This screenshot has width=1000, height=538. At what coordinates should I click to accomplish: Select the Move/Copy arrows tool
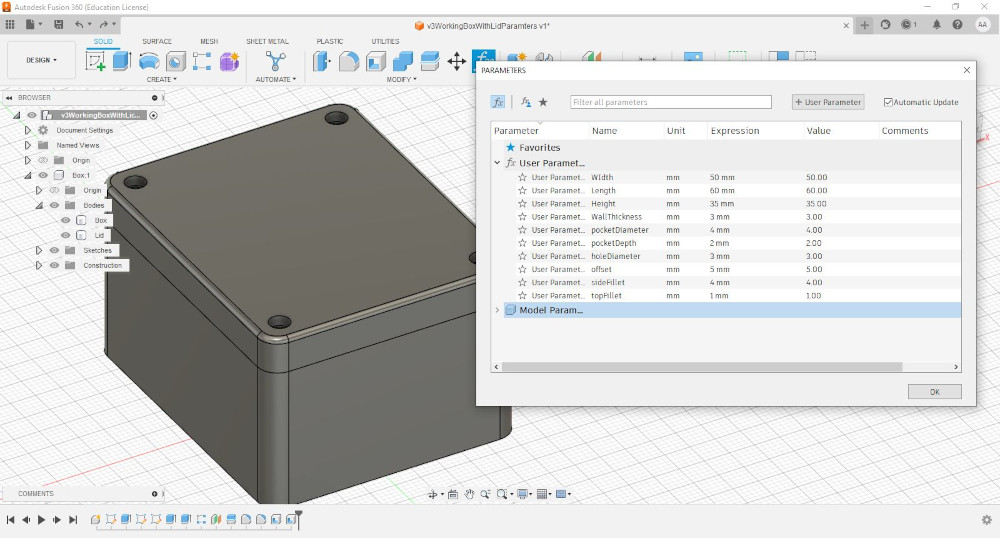pyautogui.click(x=457, y=62)
